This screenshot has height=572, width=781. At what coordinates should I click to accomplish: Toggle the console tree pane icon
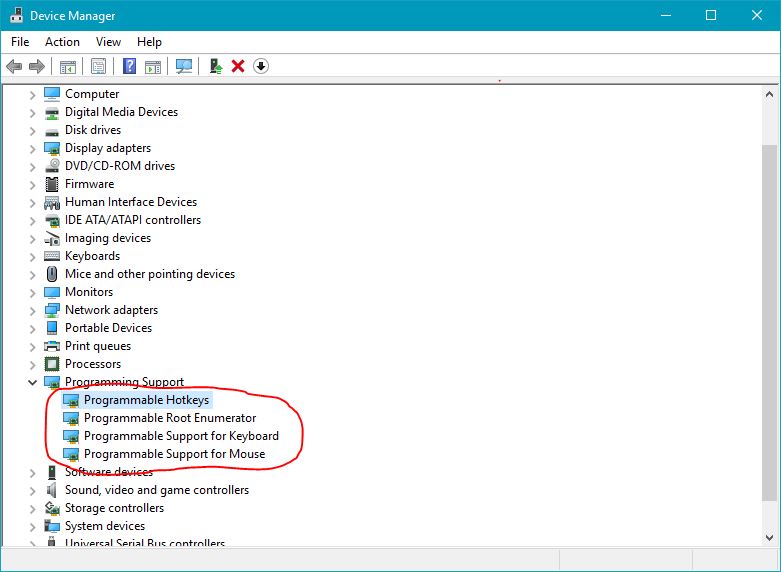pyautogui.click(x=68, y=66)
